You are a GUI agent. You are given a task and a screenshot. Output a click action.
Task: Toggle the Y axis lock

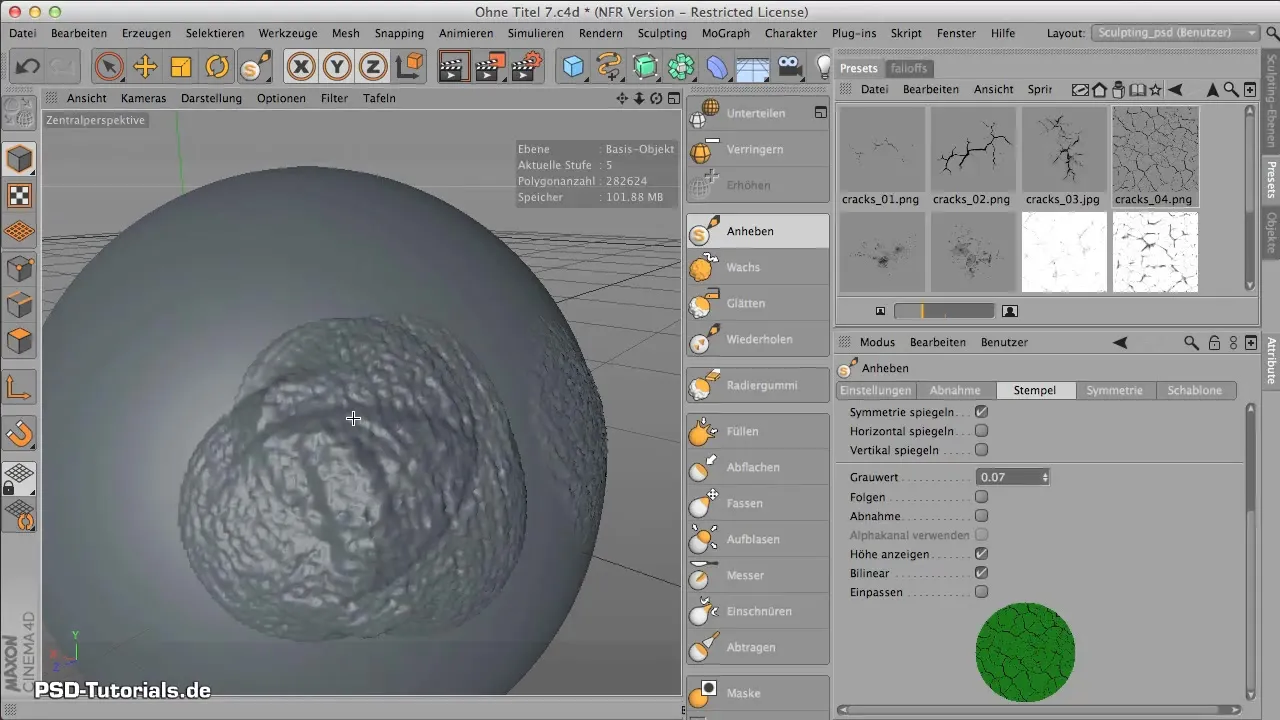coord(337,67)
